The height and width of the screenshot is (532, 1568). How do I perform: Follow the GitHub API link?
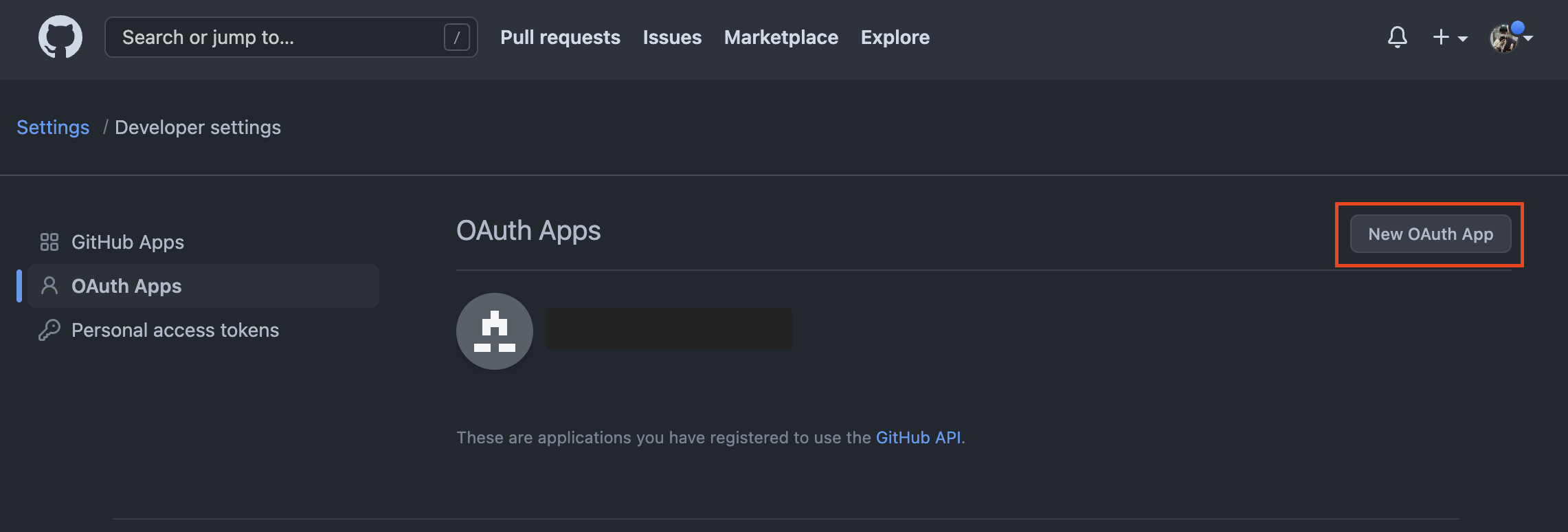918,437
